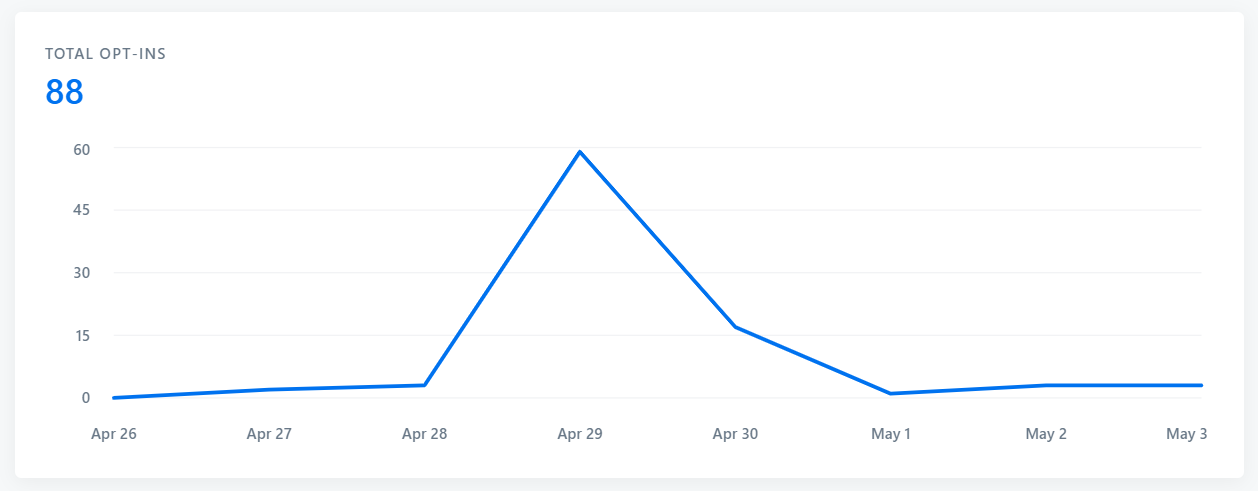Click the Apr 30 x-axis label
Image resolution: width=1258 pixels, height=491 pixels.
click(x=735, y=434)
